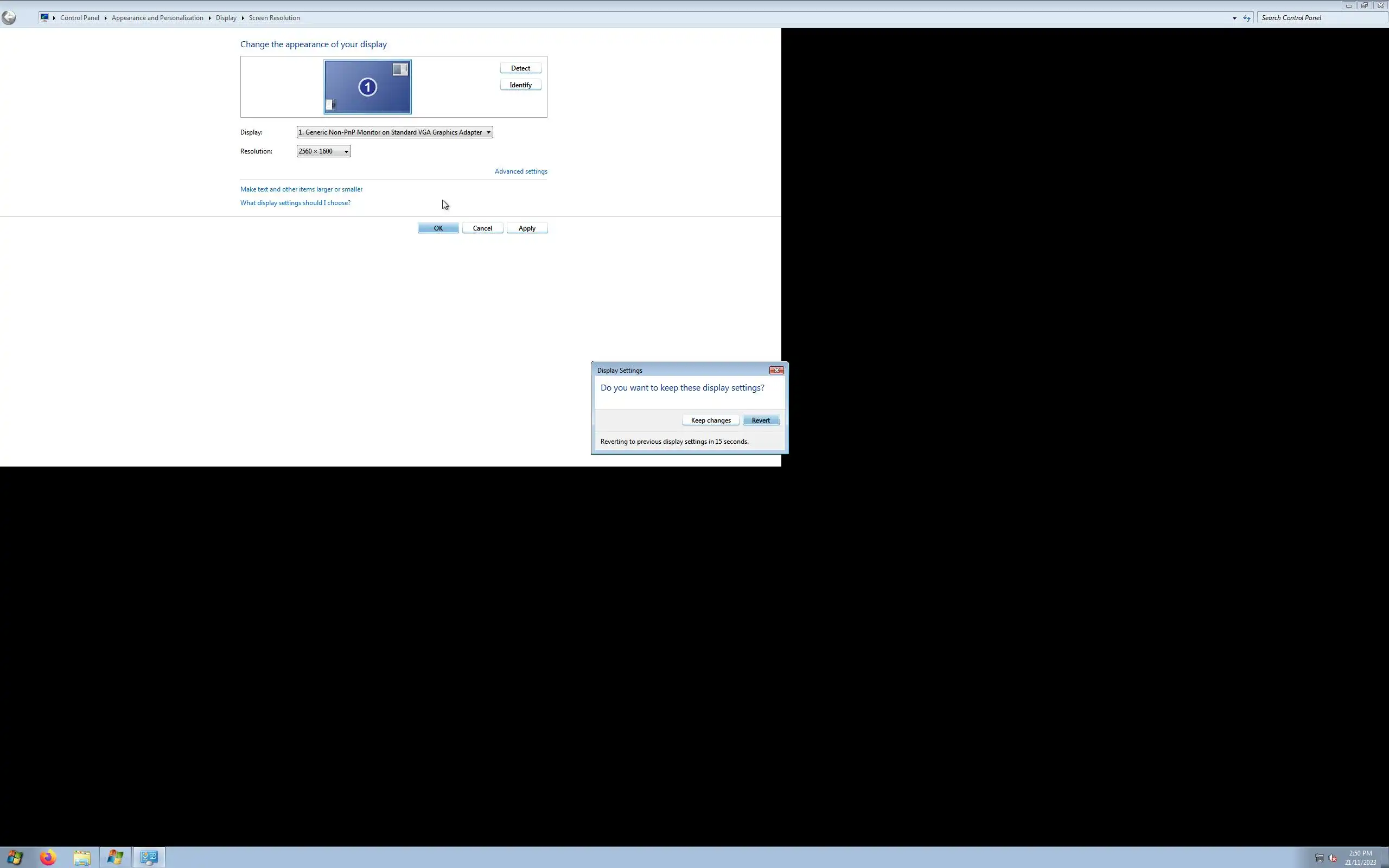The image size is (1389, 868).
Task: Open Advanced settings link
Action: coord(520,171)
